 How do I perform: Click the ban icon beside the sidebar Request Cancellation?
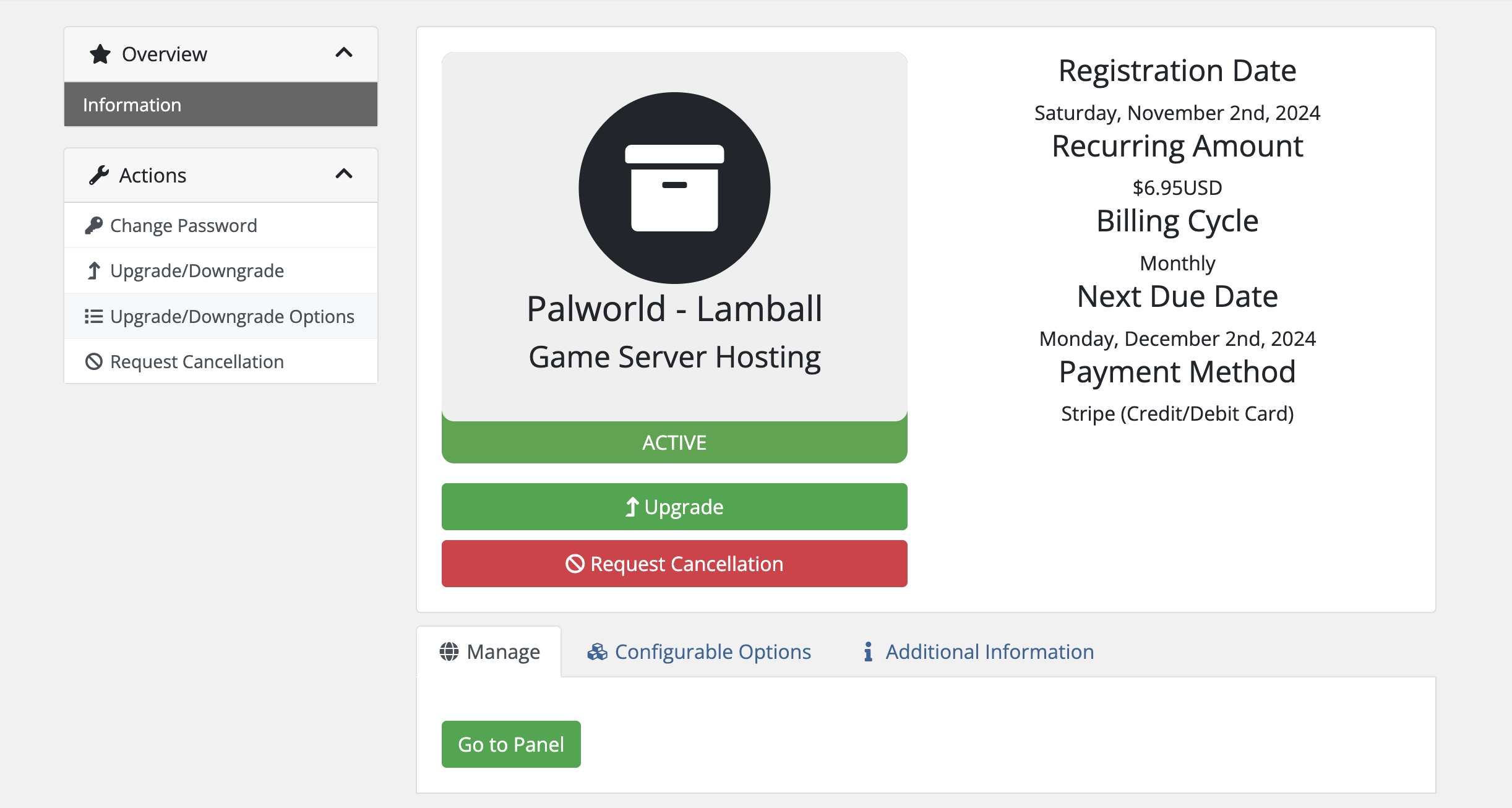93,361
